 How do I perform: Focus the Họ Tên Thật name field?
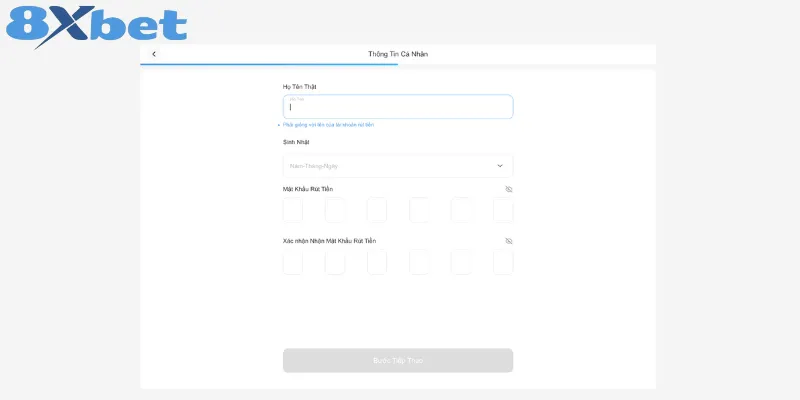tap(398, 107)
